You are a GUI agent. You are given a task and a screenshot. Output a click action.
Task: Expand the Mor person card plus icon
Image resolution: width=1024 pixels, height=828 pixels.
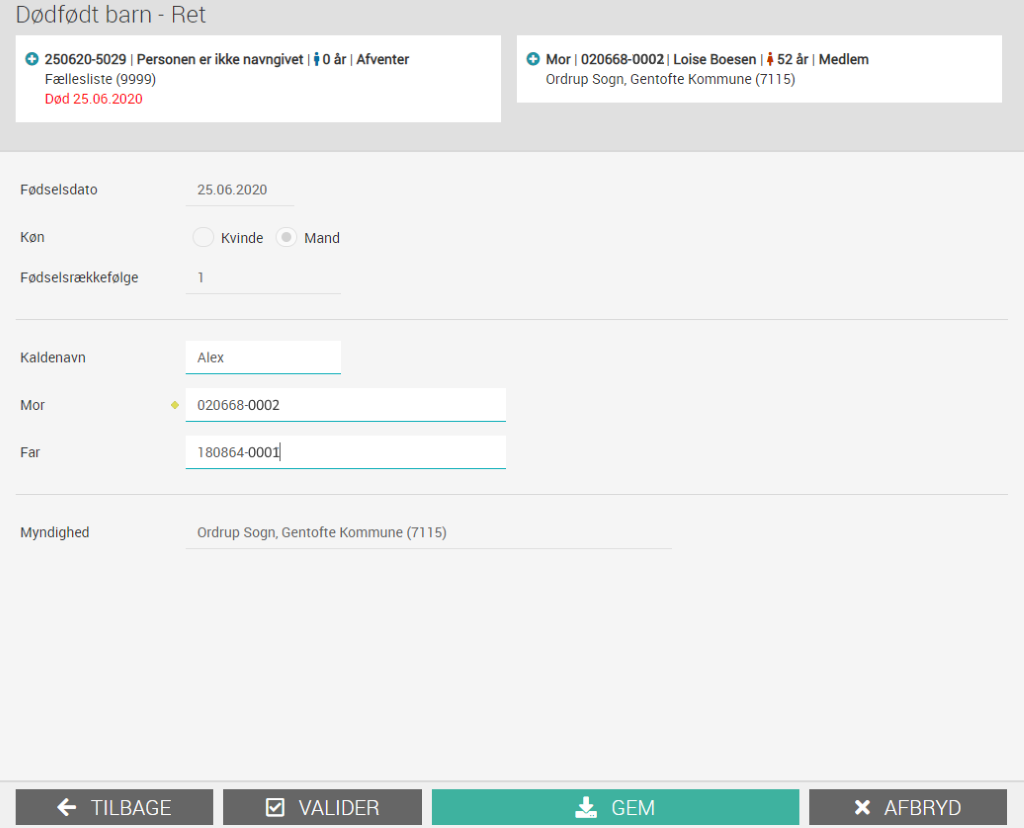533,59
